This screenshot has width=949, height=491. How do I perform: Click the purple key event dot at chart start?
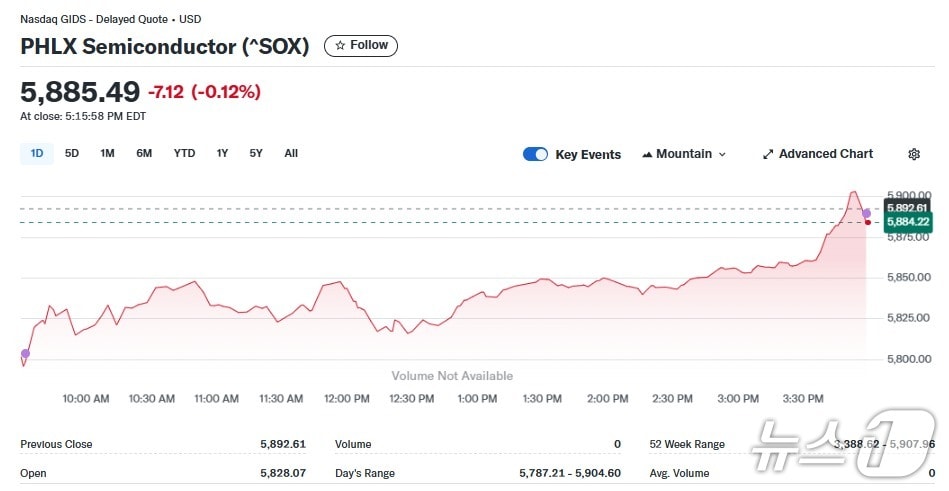point(25,353)
